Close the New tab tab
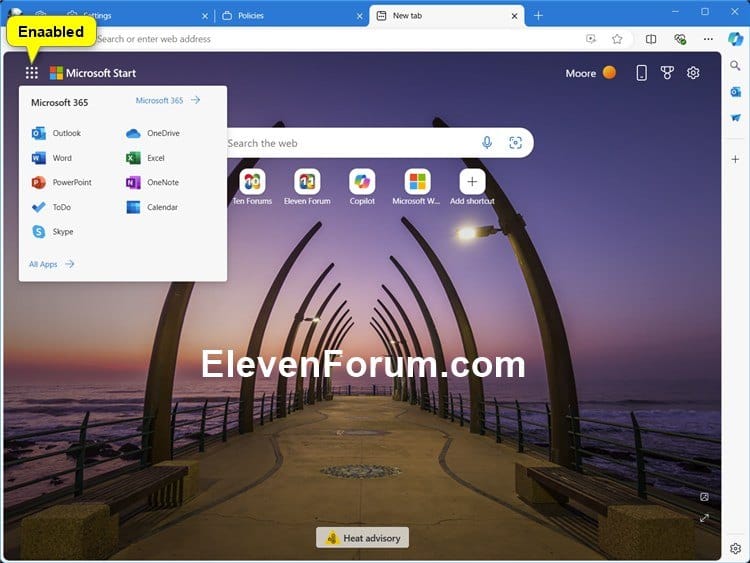750x563 pixels. click(514, 16)
